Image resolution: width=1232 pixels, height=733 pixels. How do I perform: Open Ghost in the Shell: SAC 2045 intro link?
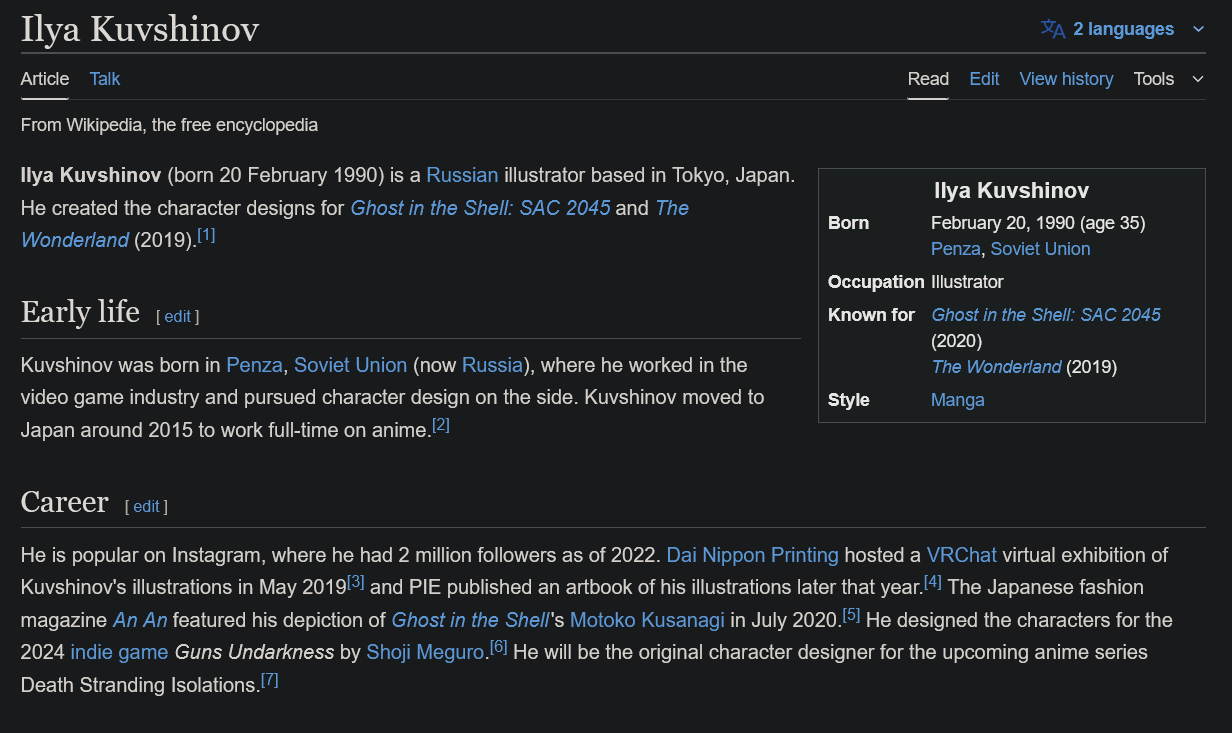tap(480, 208)
